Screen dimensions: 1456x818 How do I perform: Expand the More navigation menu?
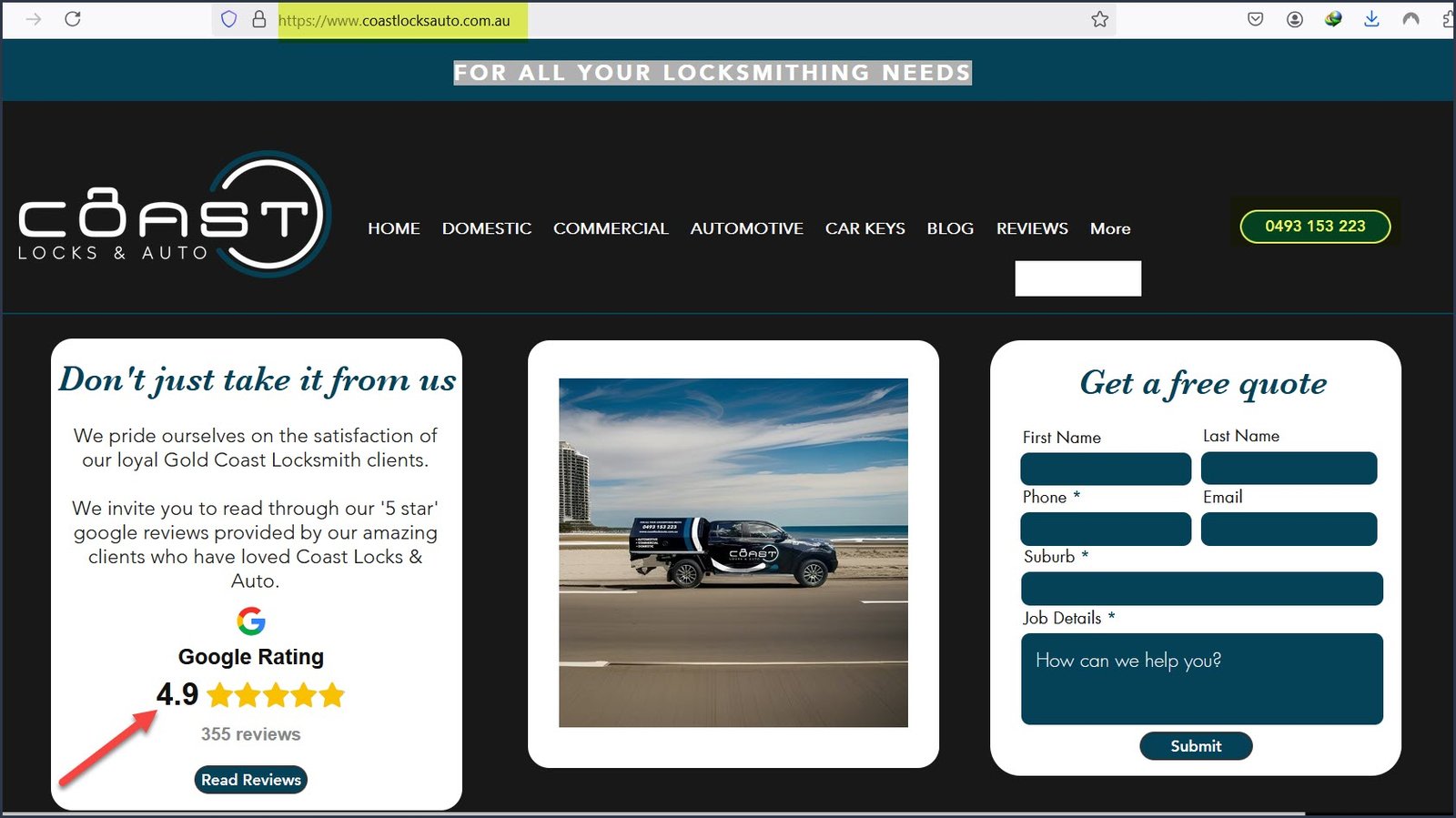coord(1110,228)
